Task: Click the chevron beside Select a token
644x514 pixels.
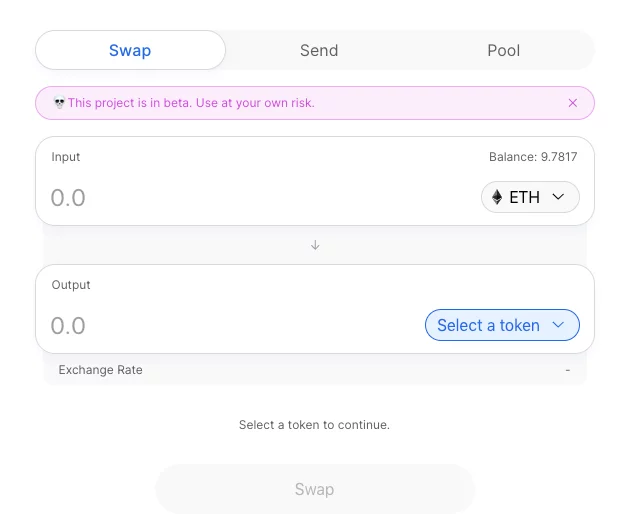Action: (559, 325)
